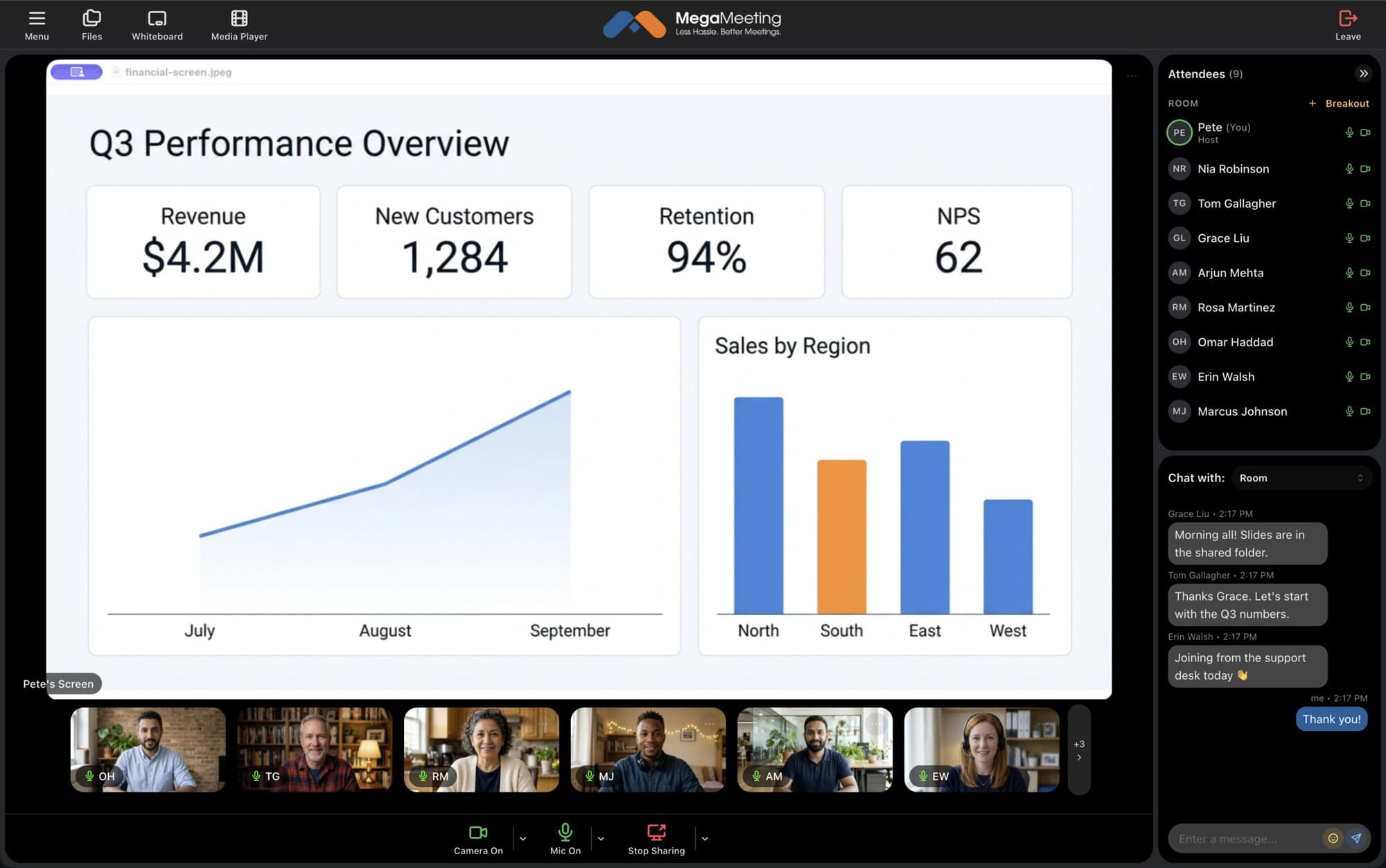This screenshot has height=868, width=1386.
Task: Click the Revenue $4.2M card
Action: click(203, 242)
